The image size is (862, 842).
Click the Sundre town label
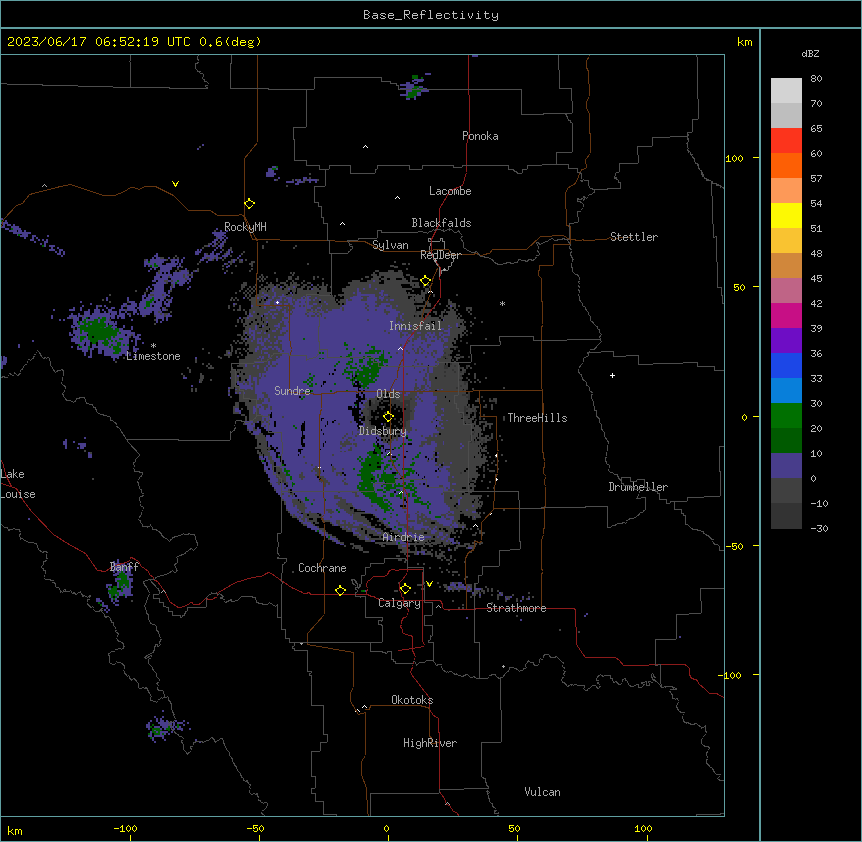click(292, 391)
